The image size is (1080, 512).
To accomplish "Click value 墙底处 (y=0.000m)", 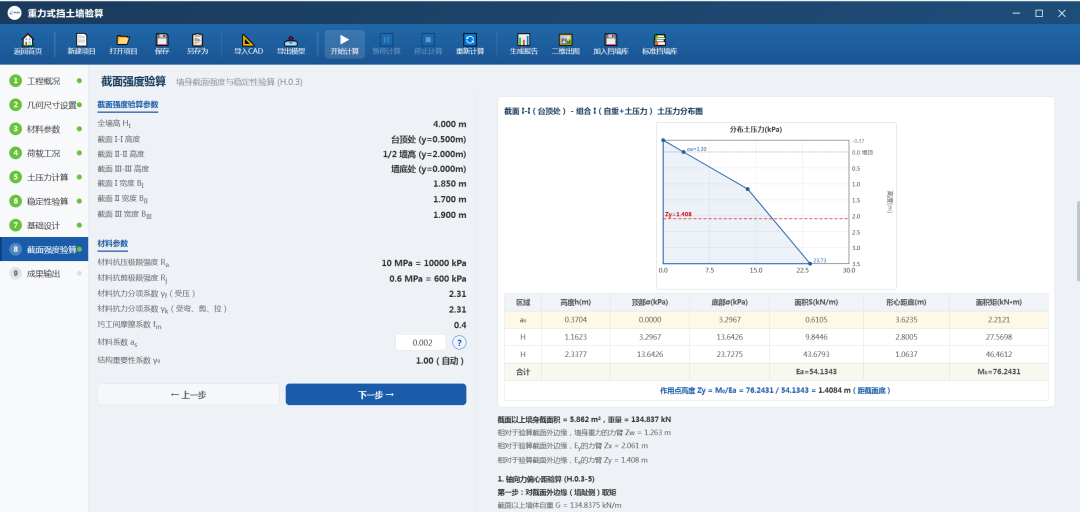I will [x=429, y=170].
